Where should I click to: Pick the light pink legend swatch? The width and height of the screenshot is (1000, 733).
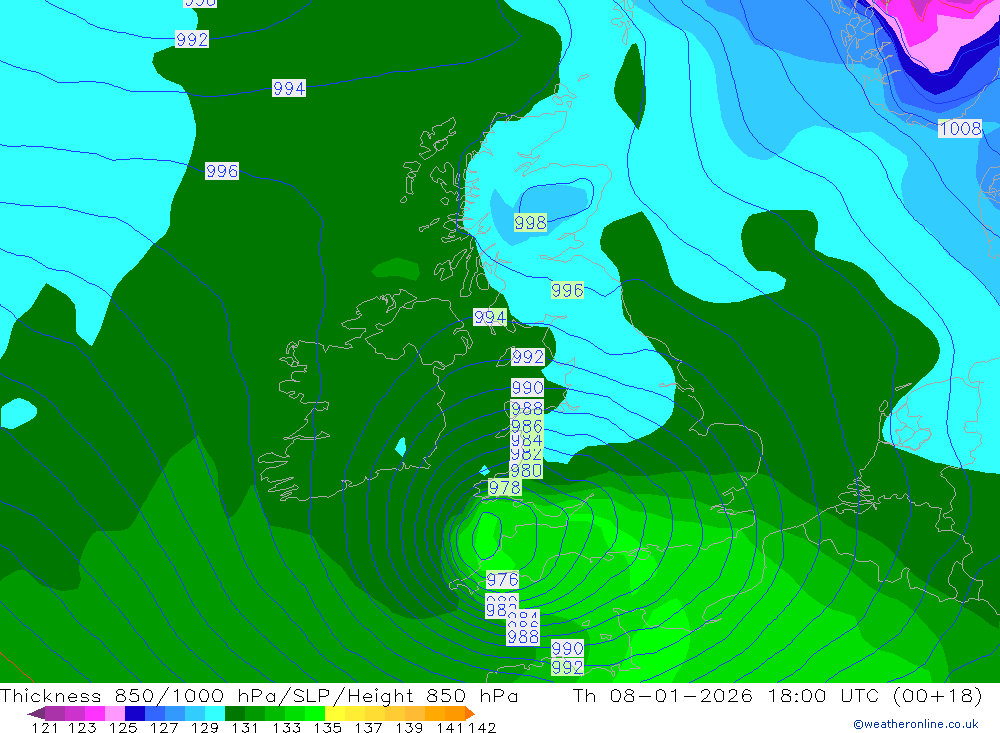click(x=115, y=713)
